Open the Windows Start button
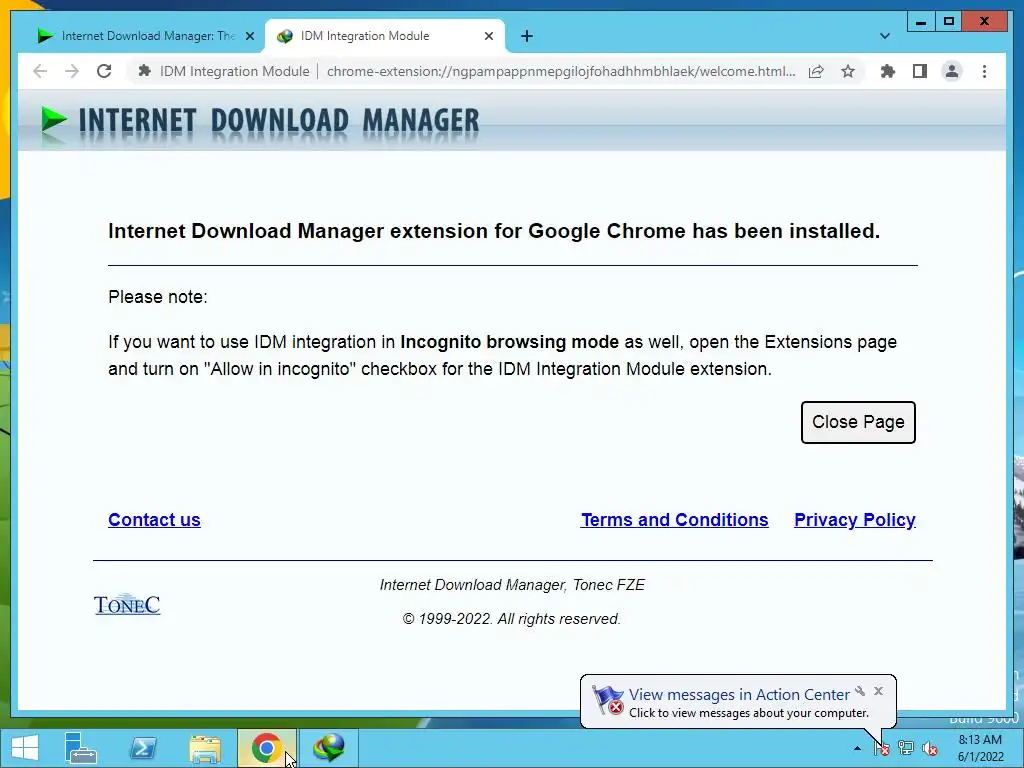The image size is (1024, 768). pos(25,748)
